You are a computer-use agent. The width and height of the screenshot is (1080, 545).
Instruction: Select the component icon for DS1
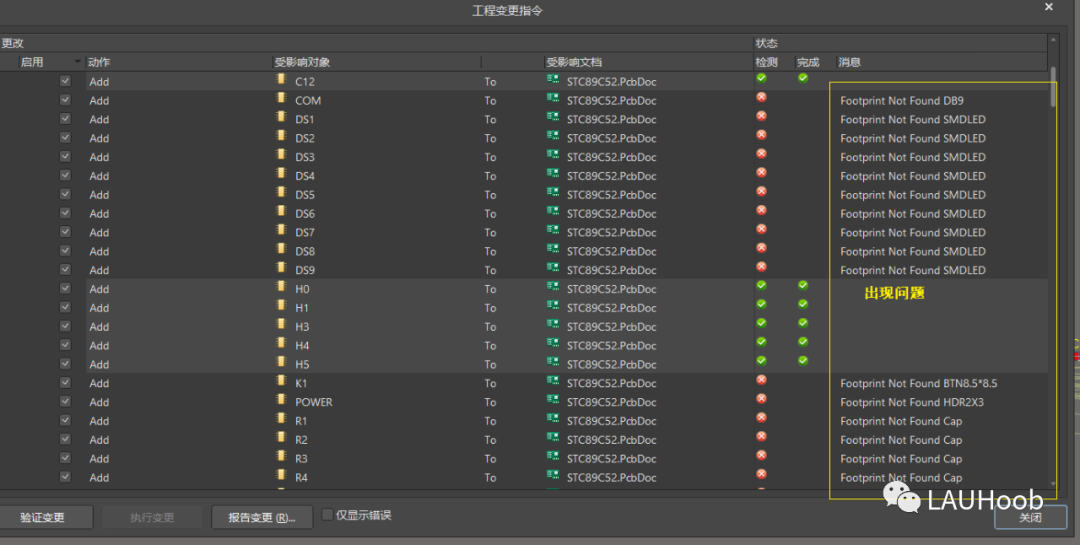[281, 117]
